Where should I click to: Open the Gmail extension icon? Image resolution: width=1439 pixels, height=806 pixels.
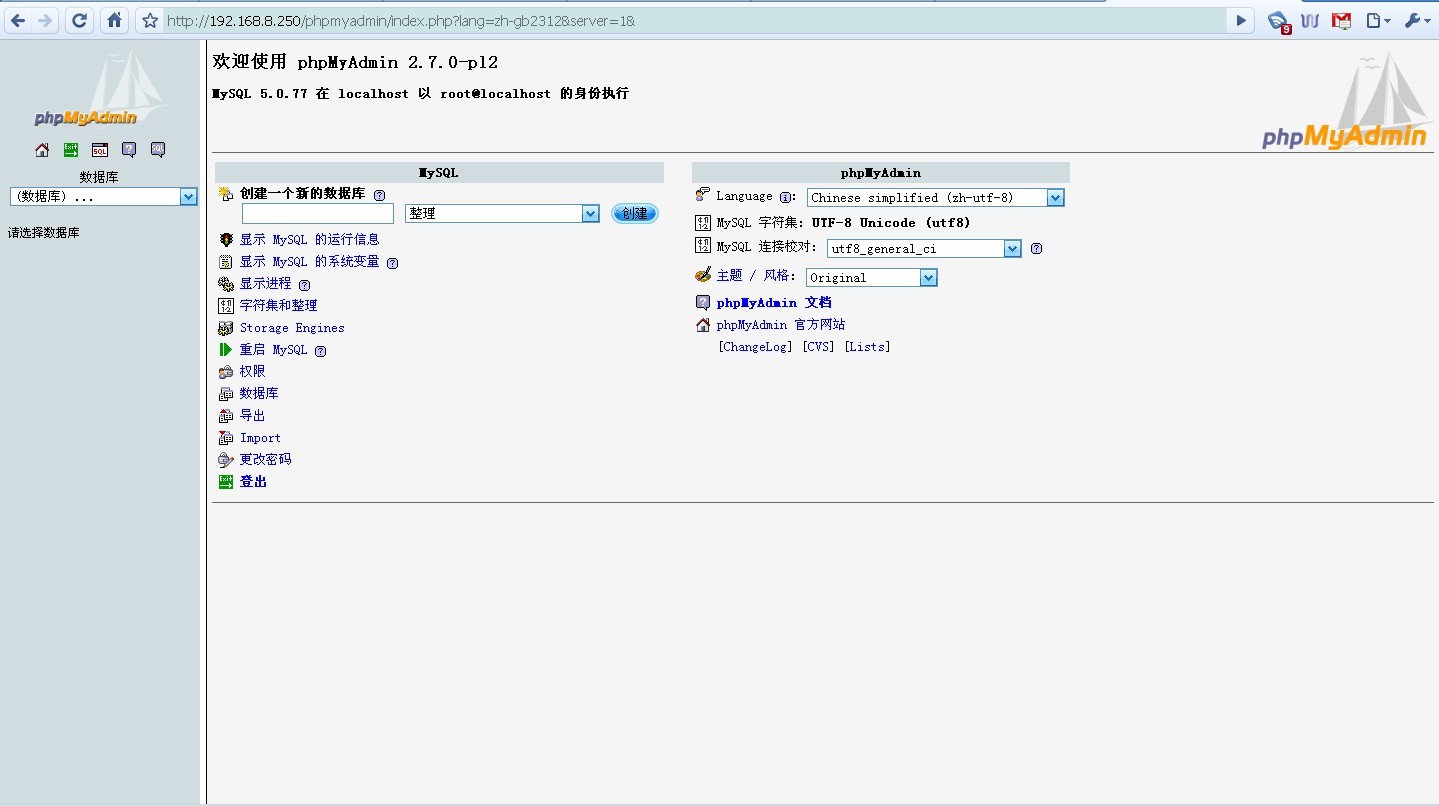(1341, 20)
